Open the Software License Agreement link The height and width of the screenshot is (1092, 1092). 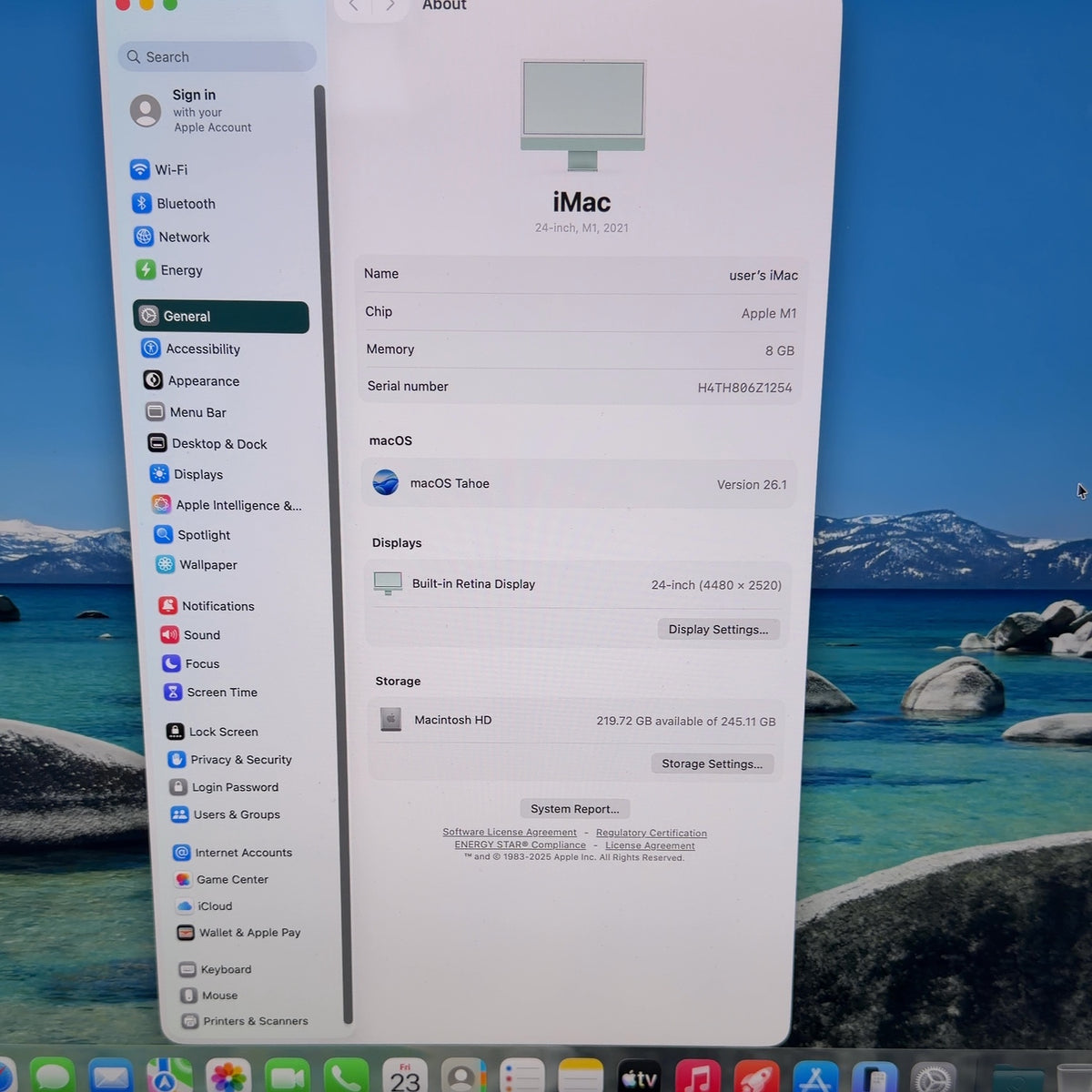point(510,833)
